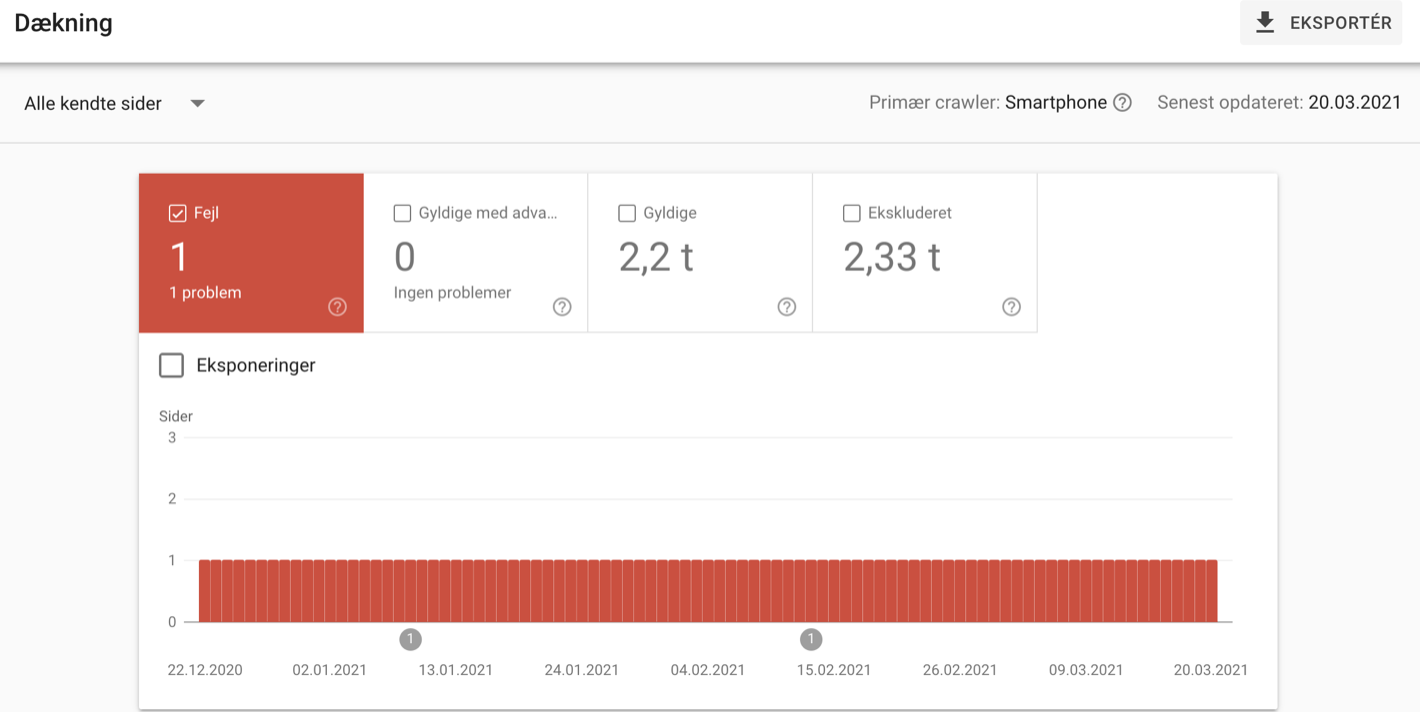1420x712 pixels.
Task: Click the 1 problem label
Action: coord(205,293)
